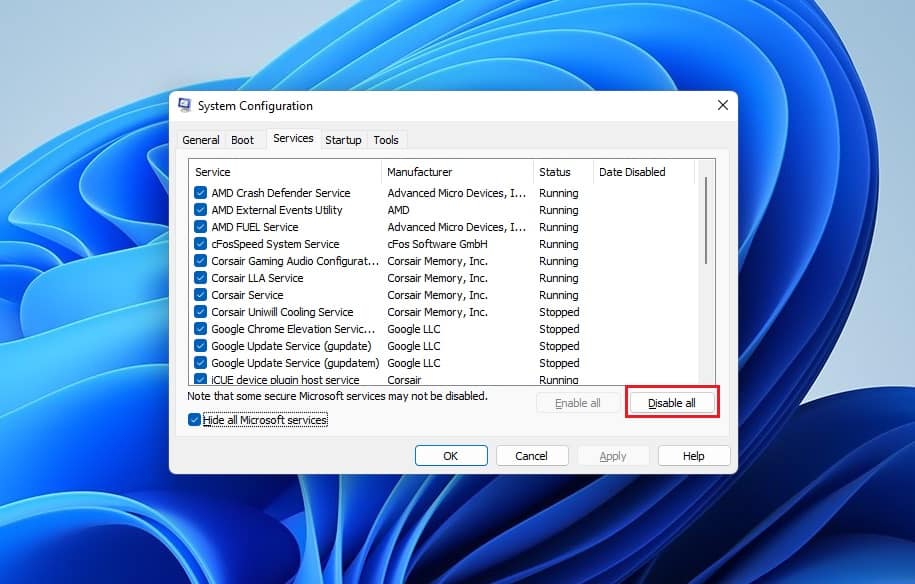Sort by the Service column header

[285, 172]
